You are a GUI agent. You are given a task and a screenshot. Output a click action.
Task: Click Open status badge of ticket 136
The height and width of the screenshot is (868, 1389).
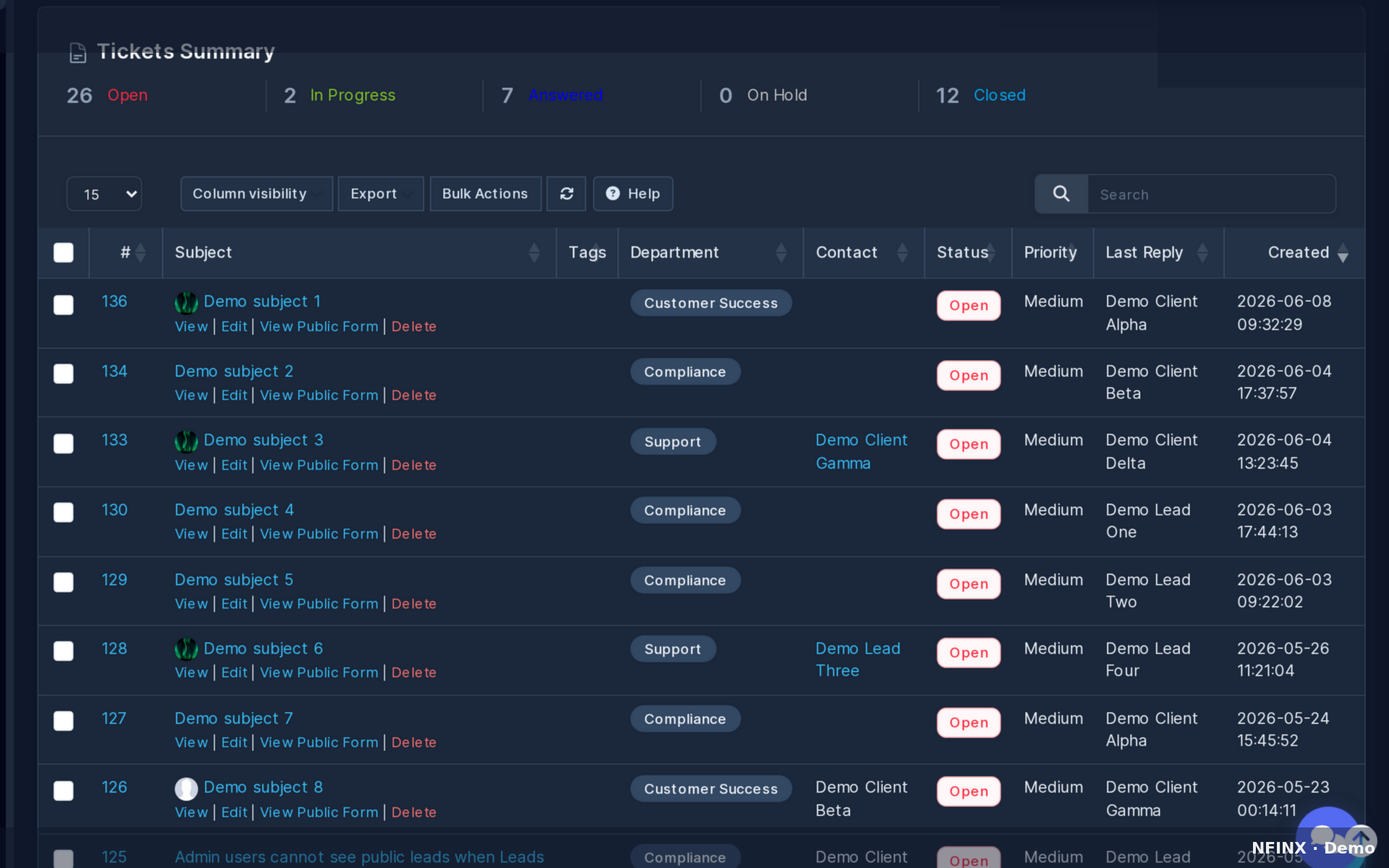(969, 305)
